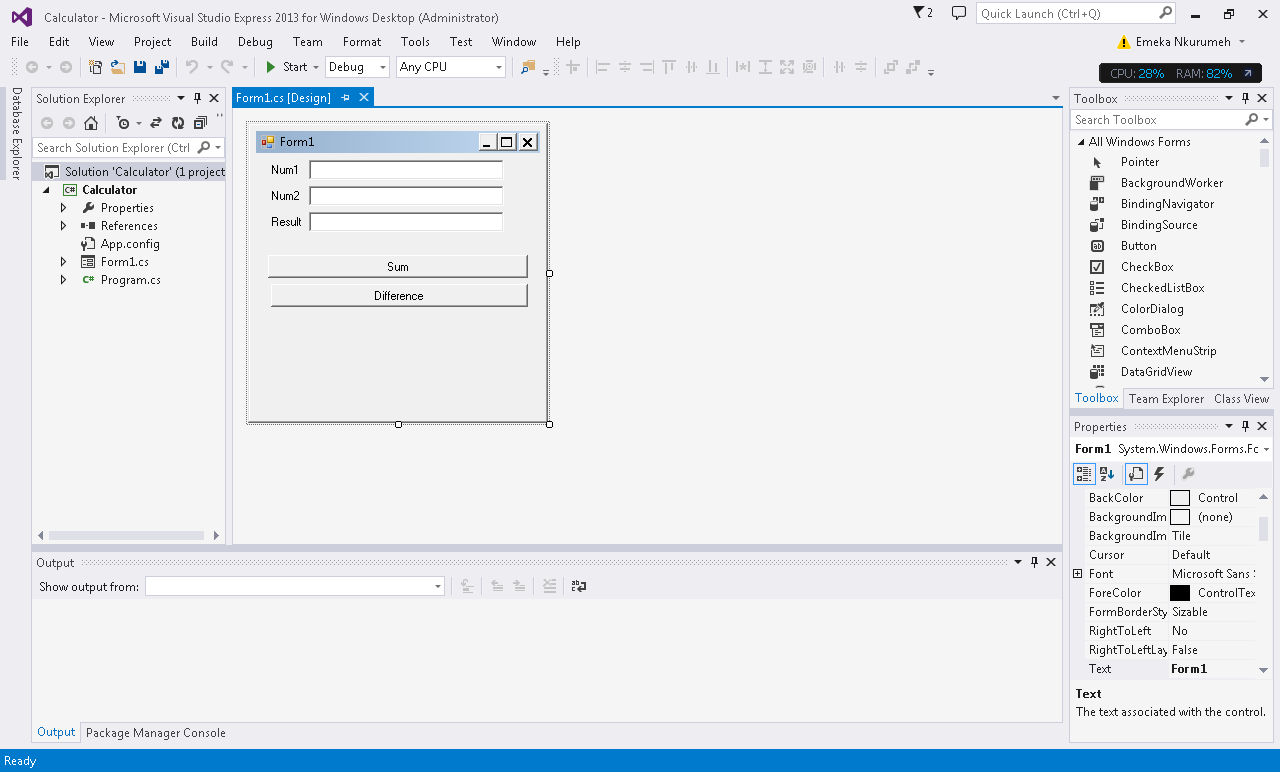Click the Save All toolbar icon
The width and height of the screenshot is (1280, 772).
[161, 67]
